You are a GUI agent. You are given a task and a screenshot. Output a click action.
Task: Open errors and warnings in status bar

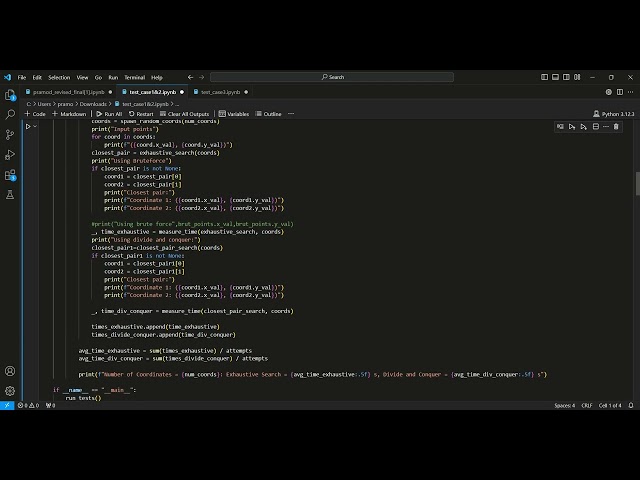[28, 405]
